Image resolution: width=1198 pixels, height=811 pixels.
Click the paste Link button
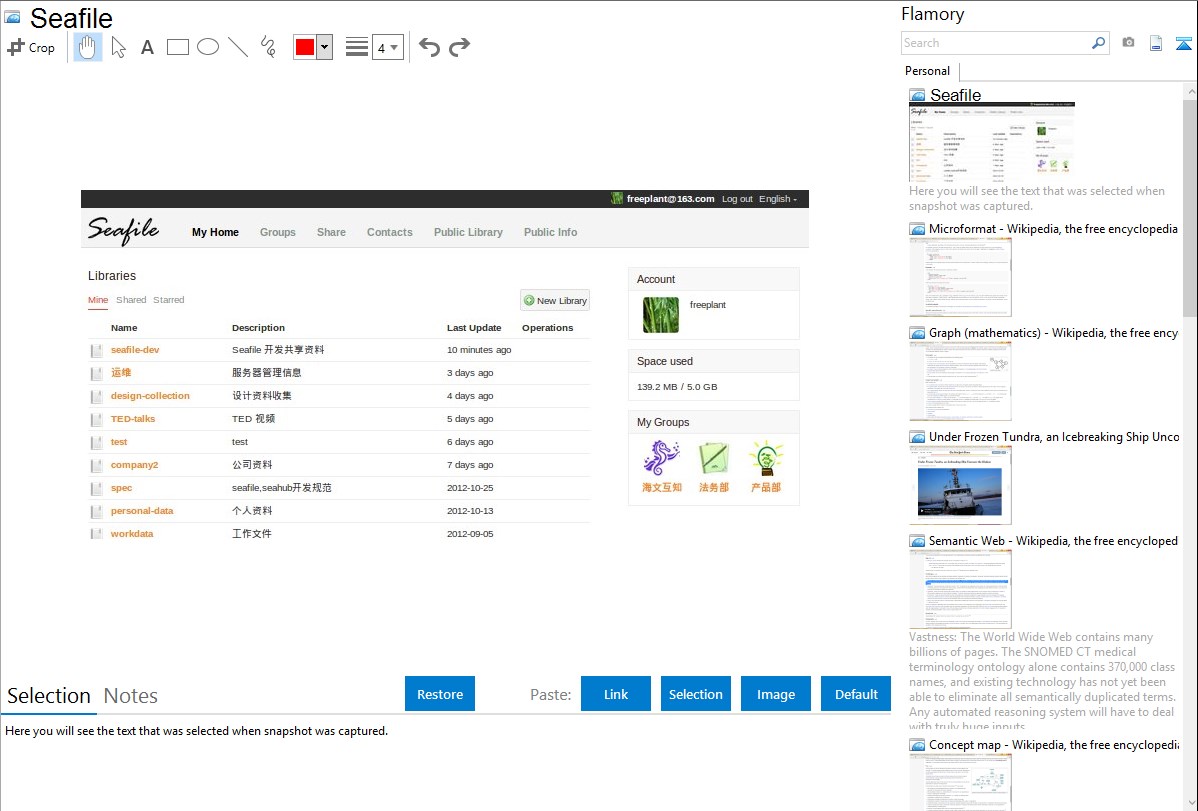[616, 694]
